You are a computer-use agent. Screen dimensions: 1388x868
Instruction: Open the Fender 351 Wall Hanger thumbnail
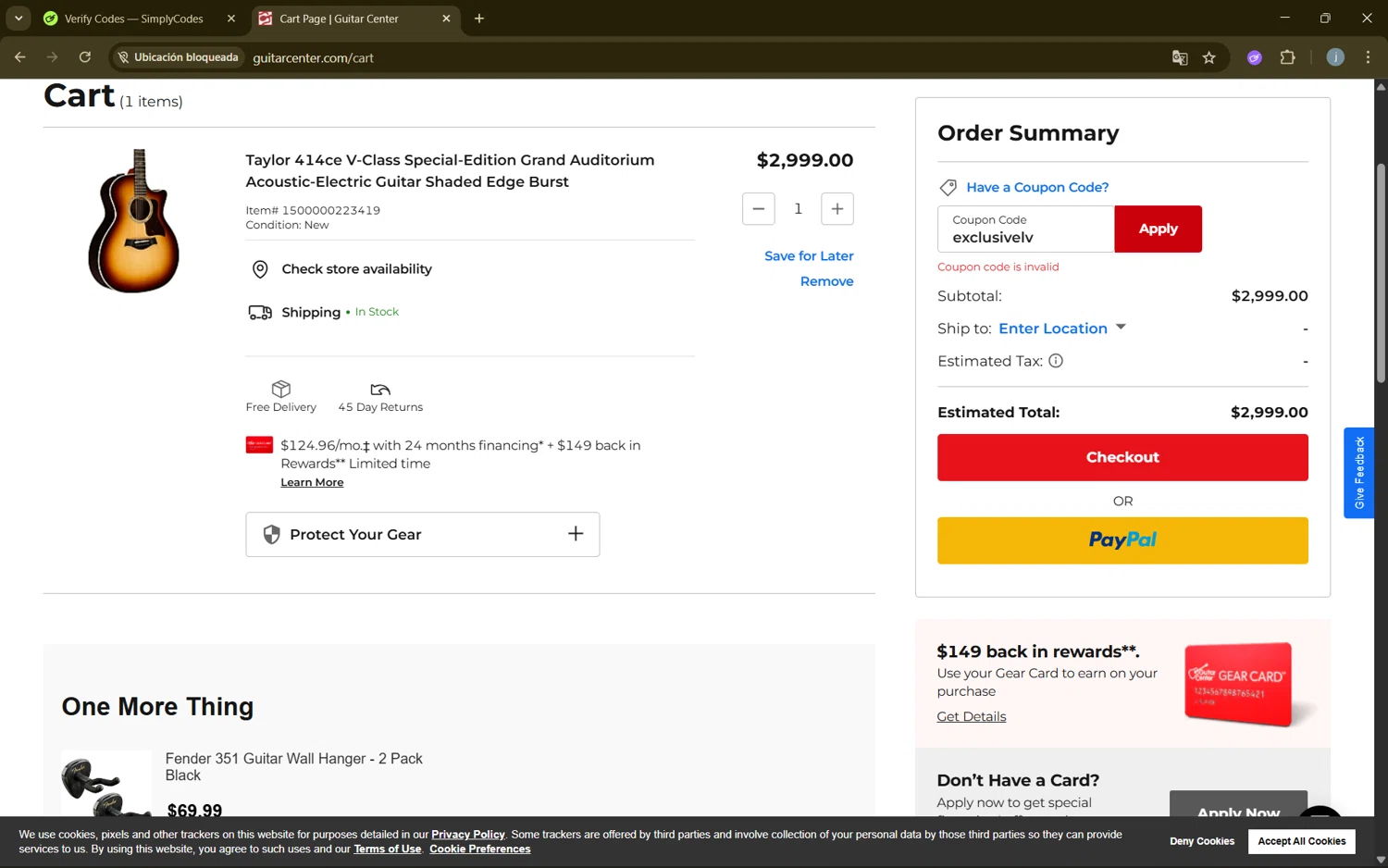click(x=106, y=784)
